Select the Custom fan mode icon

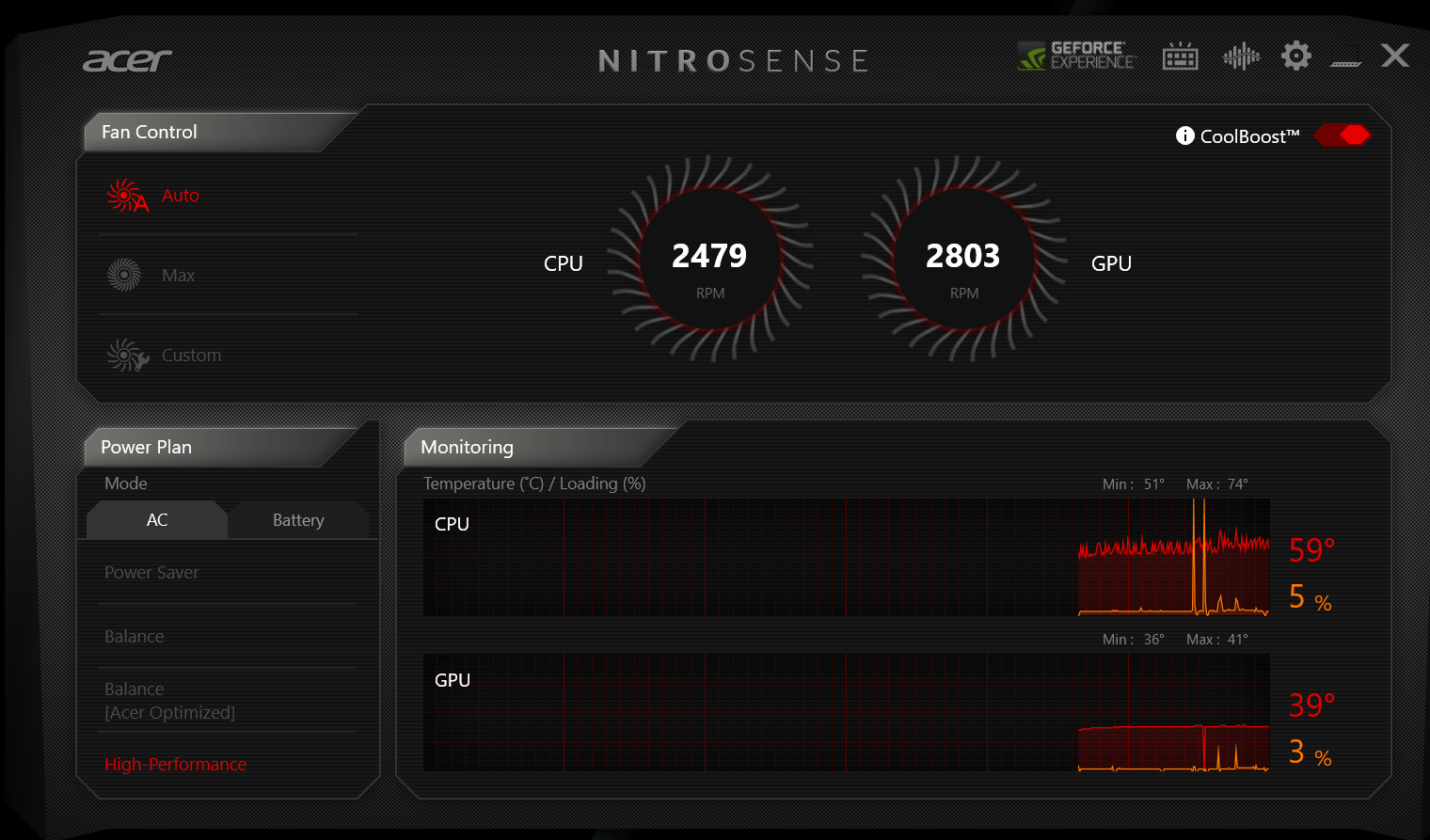[x=127, y=356]
